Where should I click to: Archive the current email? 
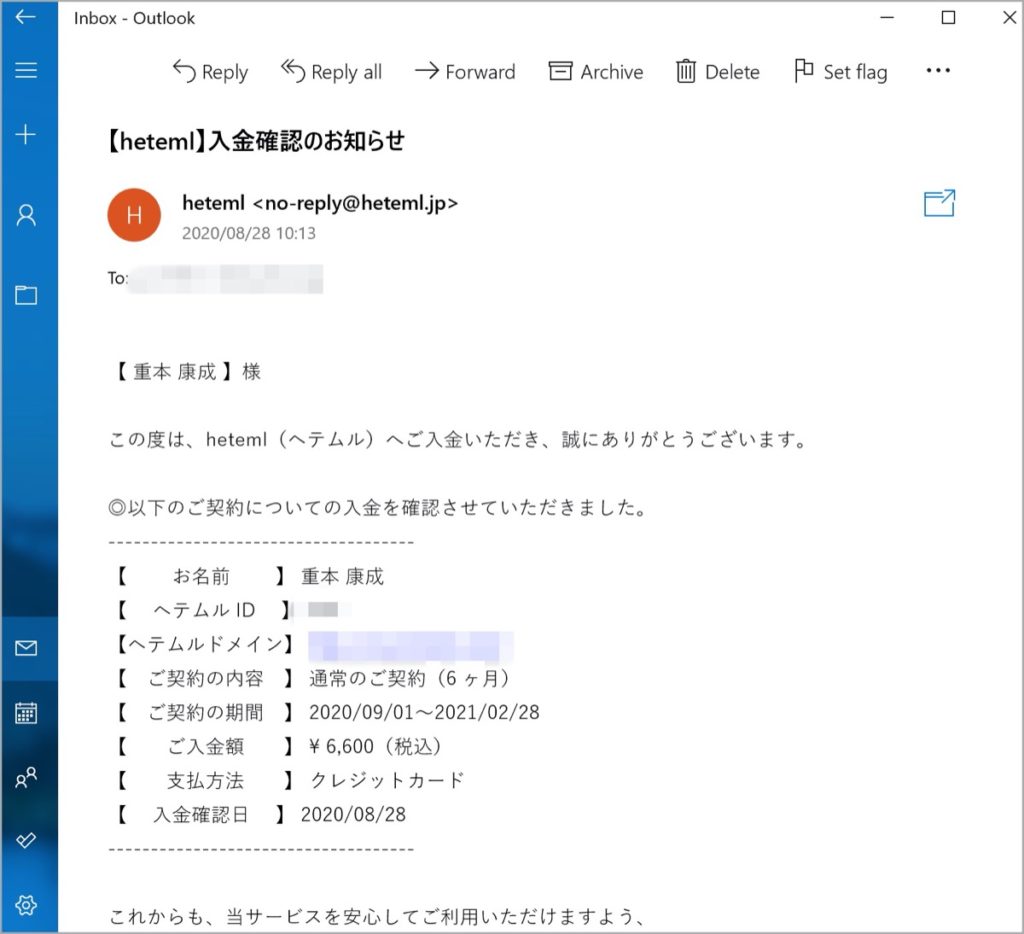[x=596, y=71]
